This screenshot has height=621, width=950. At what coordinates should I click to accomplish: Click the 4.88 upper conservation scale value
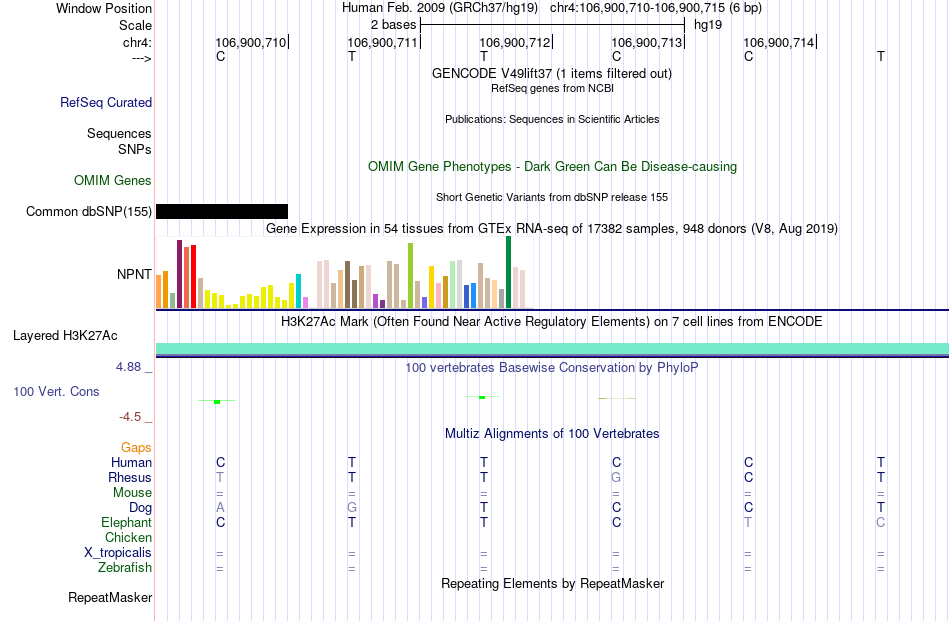(128, 367)
